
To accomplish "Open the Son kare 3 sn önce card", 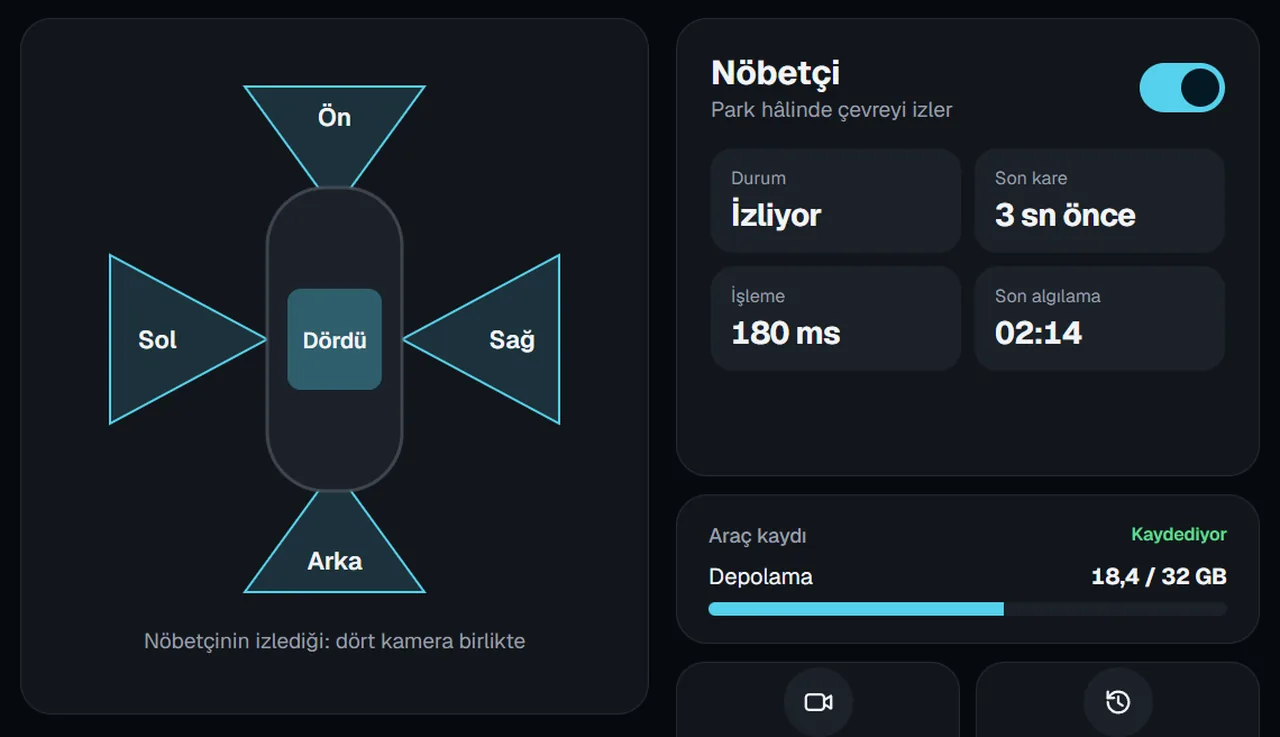I will (1100, 201).
